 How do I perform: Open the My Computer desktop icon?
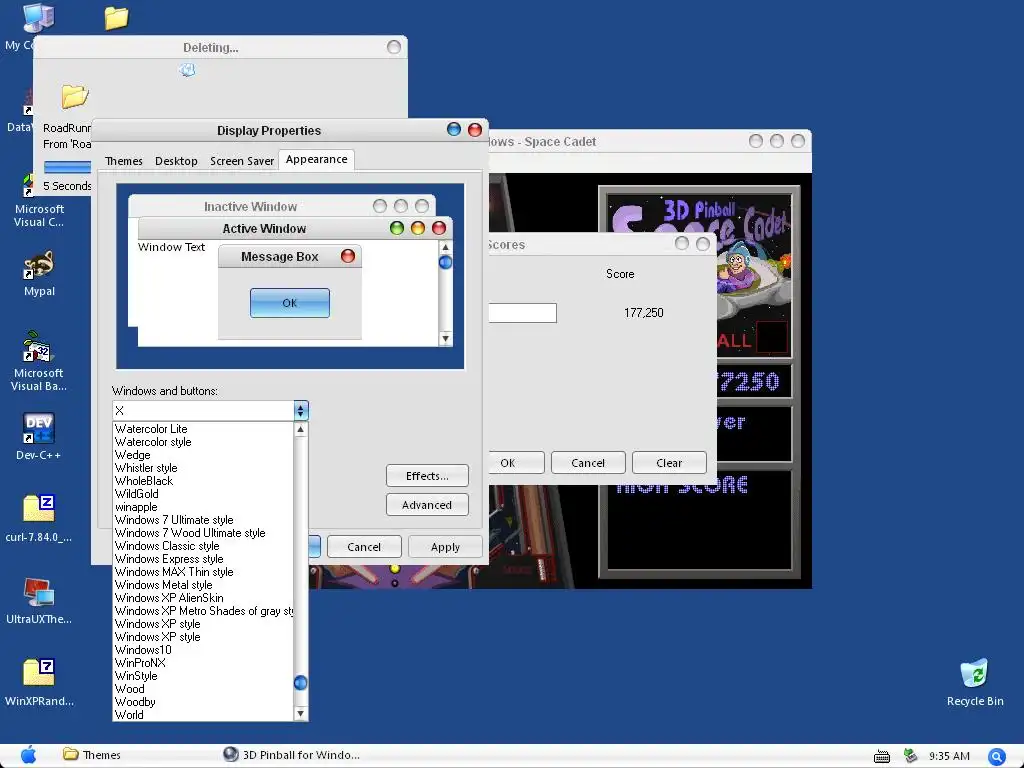(x=38, y=18)
